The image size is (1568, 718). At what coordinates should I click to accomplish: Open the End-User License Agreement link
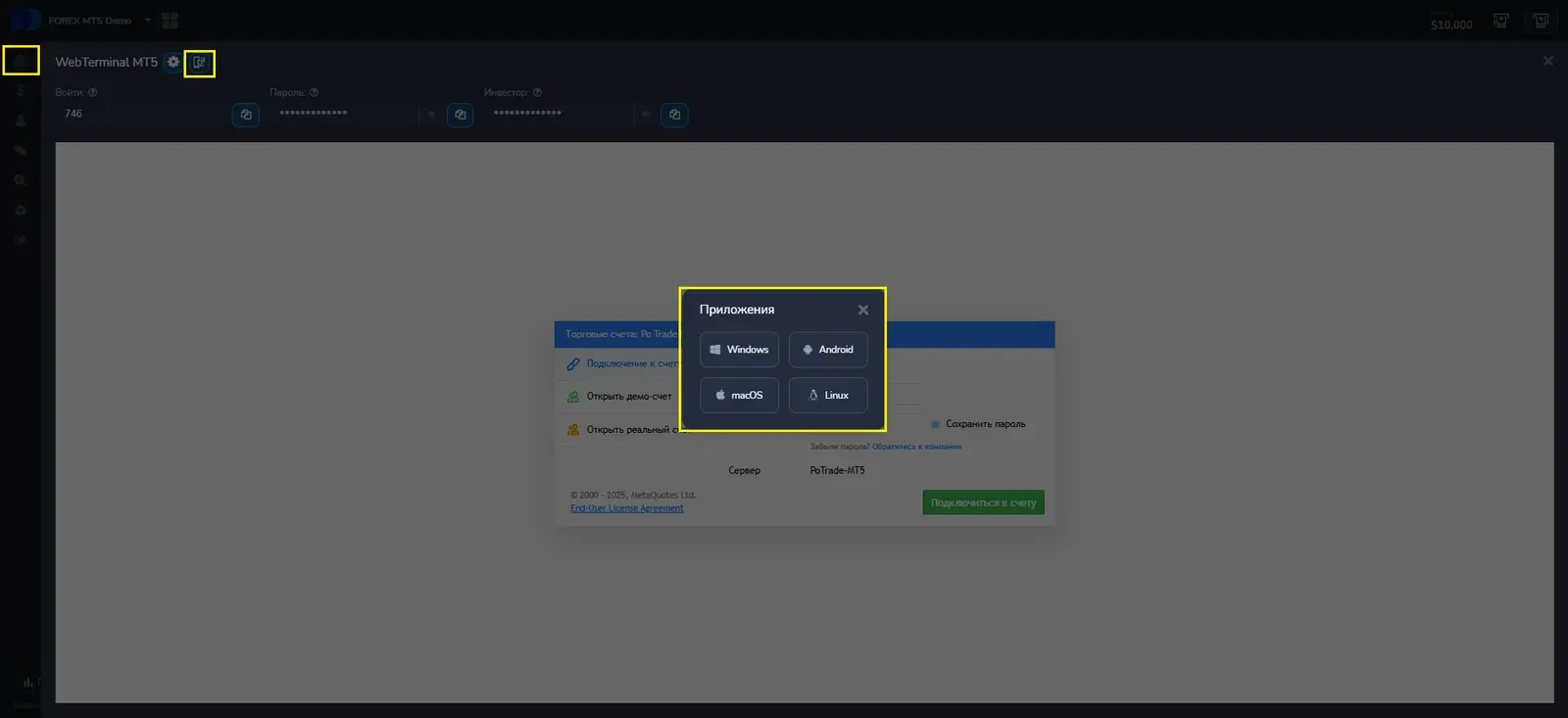[x=626, y=508]
